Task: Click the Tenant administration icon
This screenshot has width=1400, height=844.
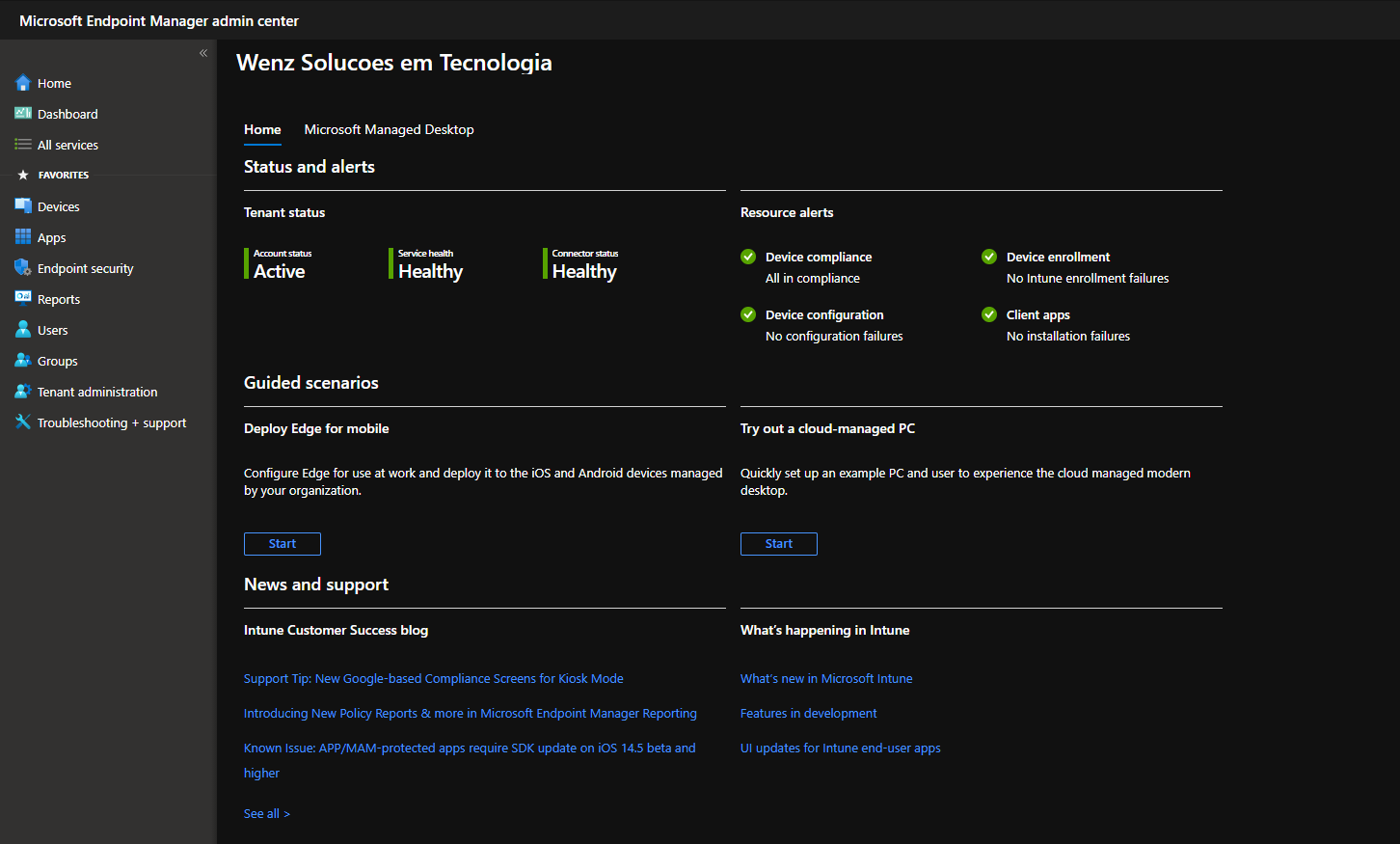Action: pos(23,392)
